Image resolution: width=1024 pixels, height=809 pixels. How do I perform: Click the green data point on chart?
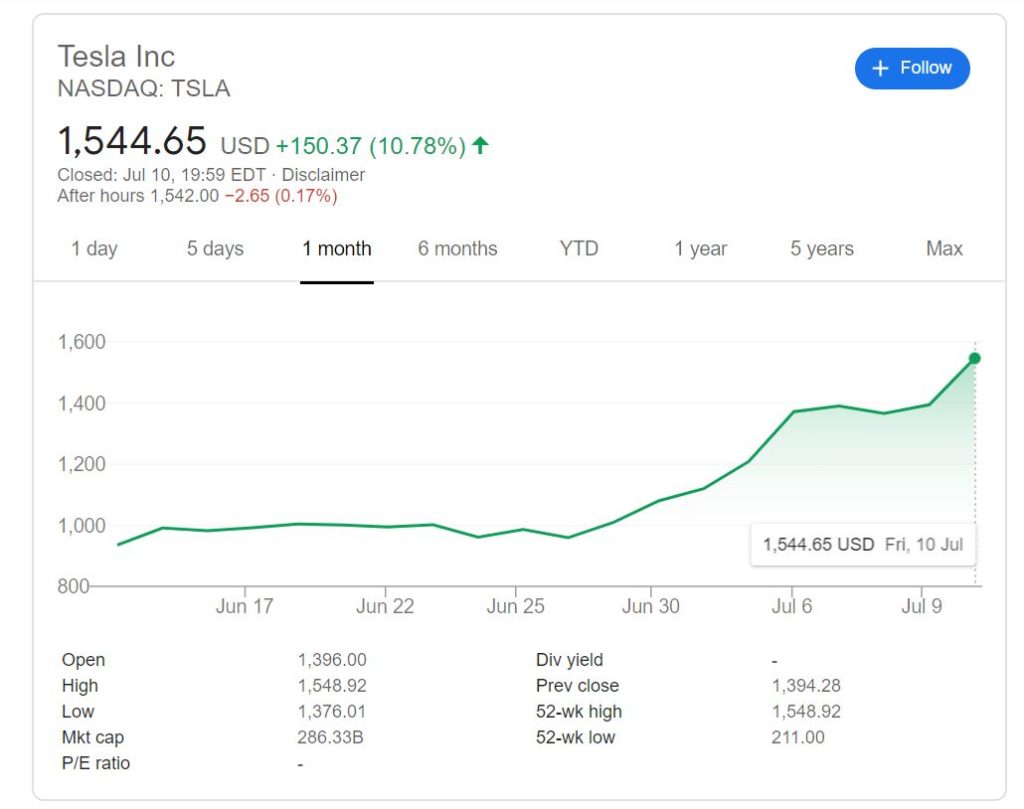(x=974, y=358)
